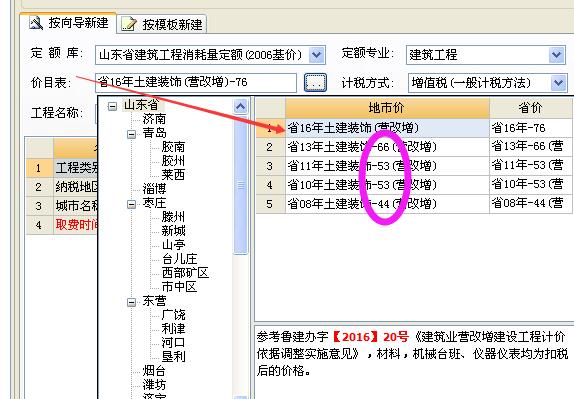The width and height of the screenshot is (574, 399).
Task: Select 胶南 in the region tree
Action: pos(173,147)
